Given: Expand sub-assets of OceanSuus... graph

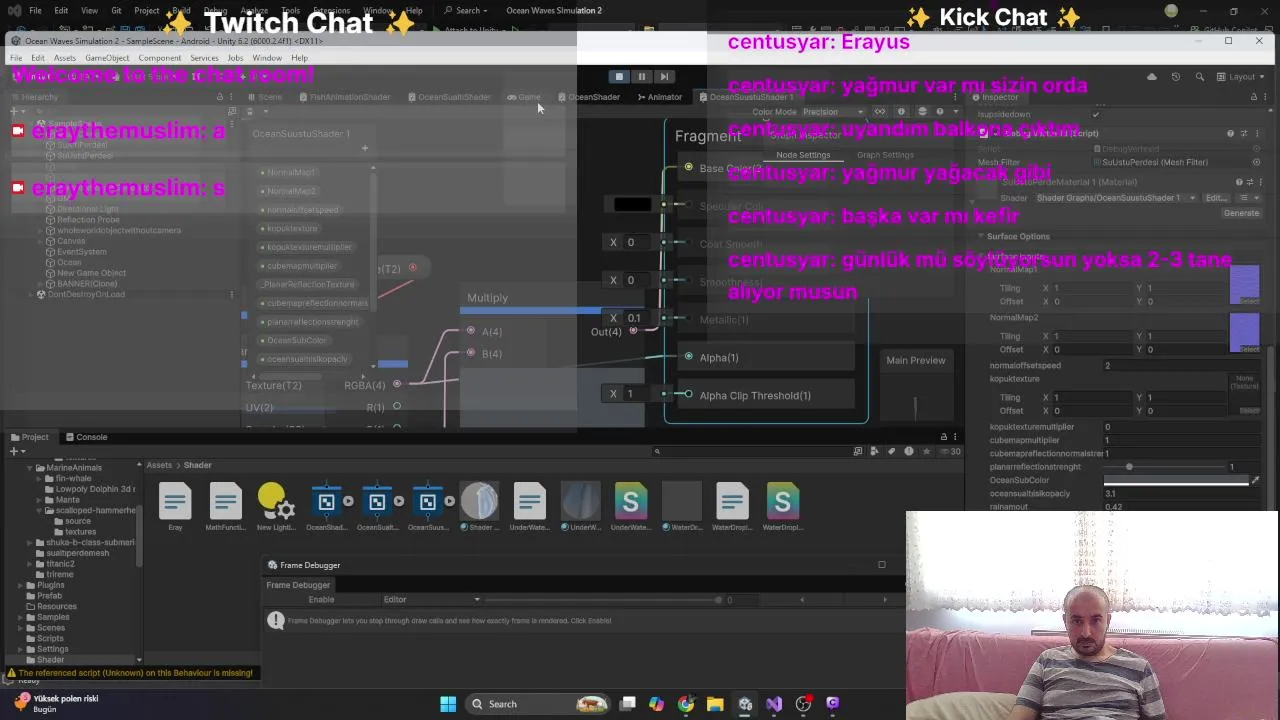Looking at the screenshot, I should click(450, 501).
